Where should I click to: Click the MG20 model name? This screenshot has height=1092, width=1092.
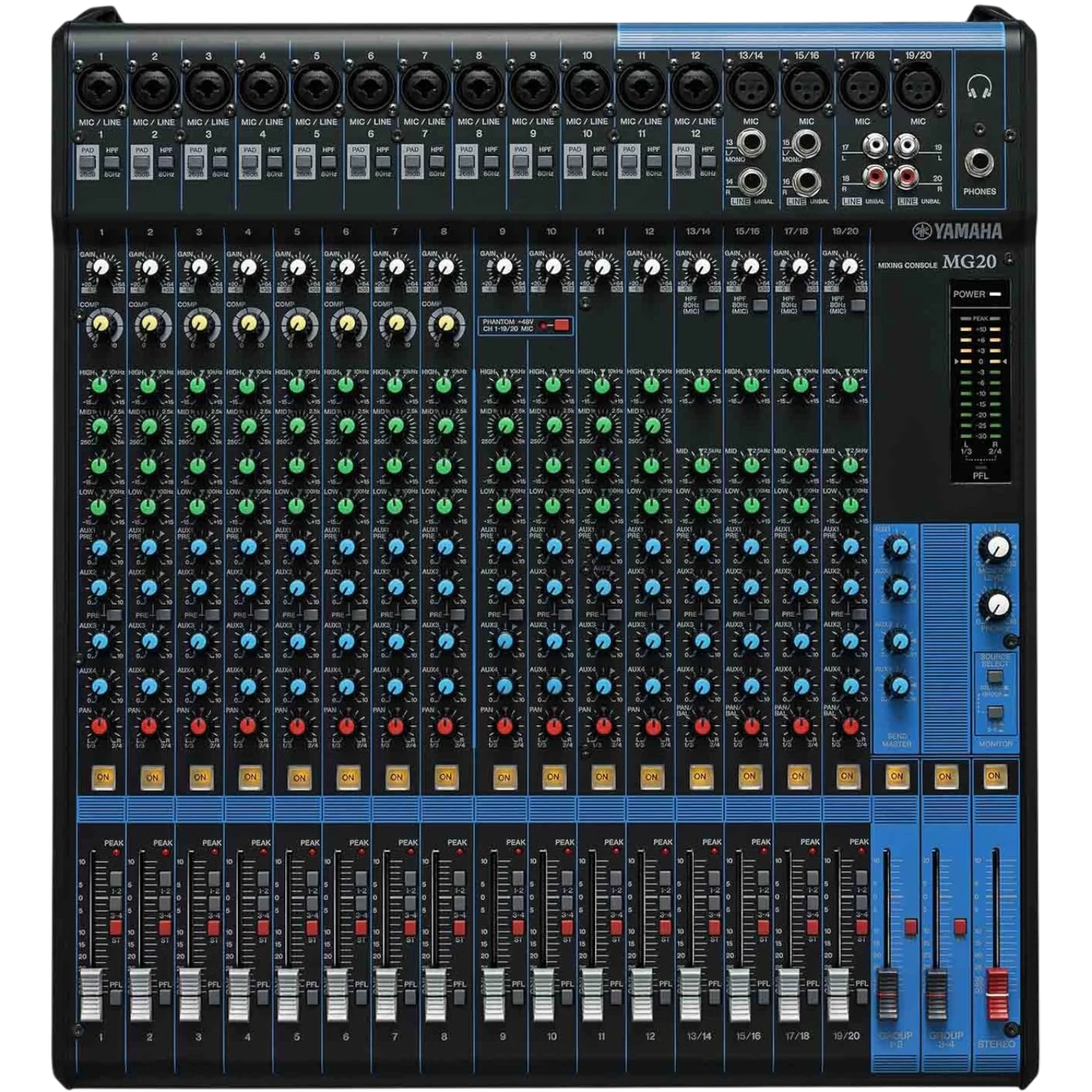coord(968,262)
